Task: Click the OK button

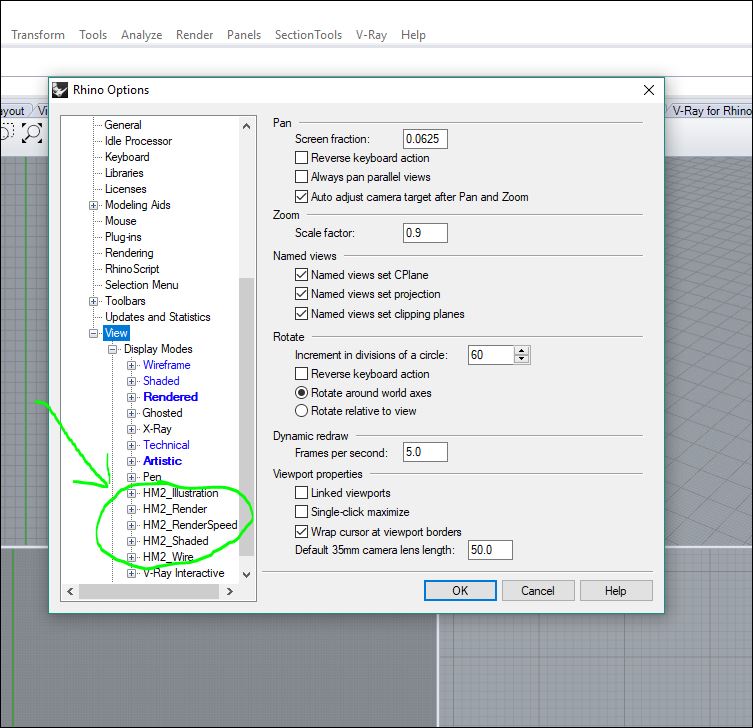Action: (x=460, y=591)
